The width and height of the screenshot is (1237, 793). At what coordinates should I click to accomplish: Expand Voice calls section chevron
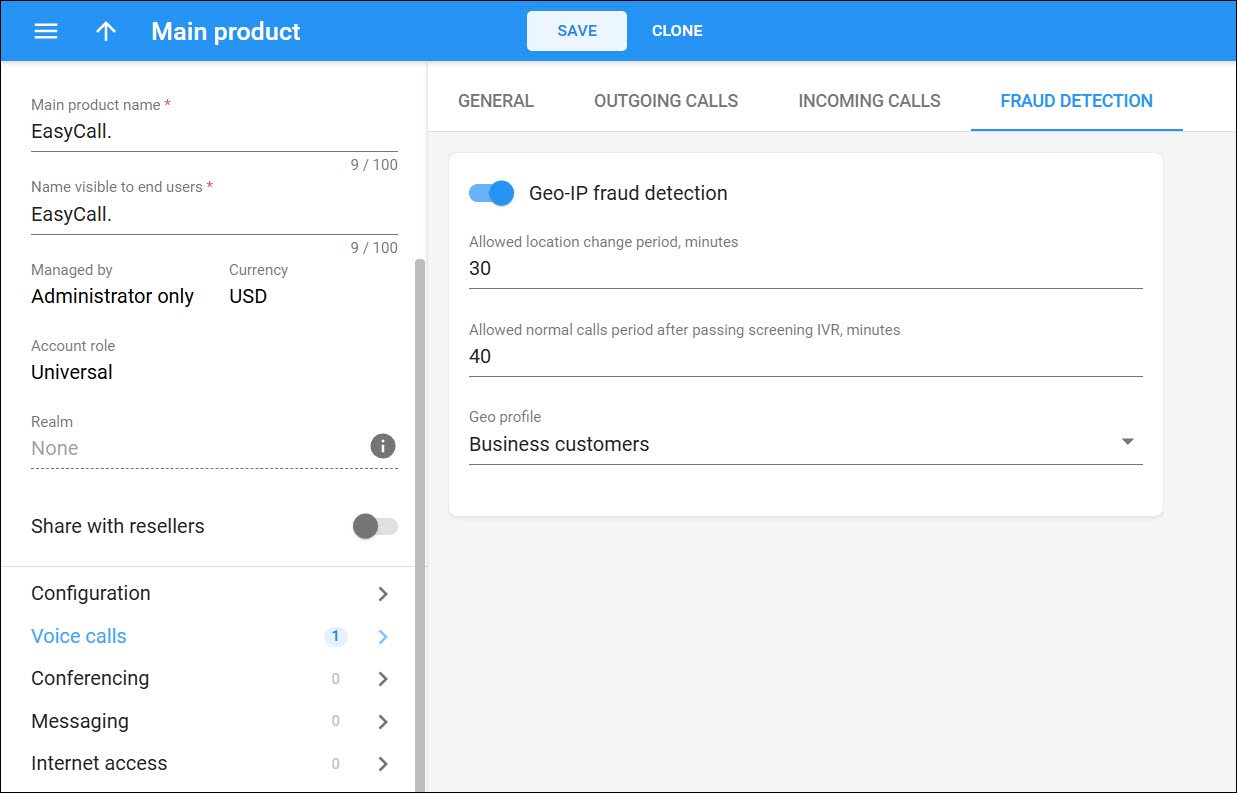pos(383,637)
